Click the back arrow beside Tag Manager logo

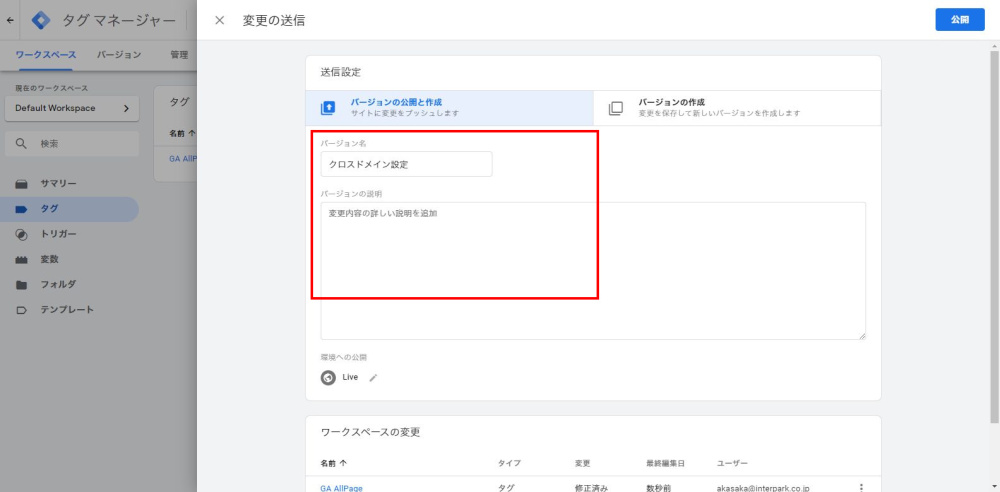click(11, 20)
